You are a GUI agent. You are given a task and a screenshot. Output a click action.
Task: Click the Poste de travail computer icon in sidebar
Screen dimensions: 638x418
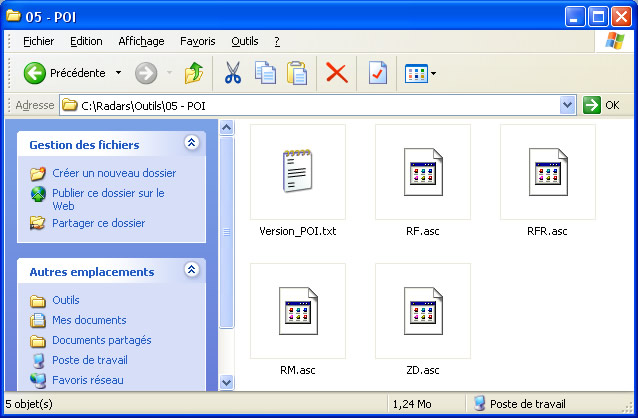(x=38, y=361)
